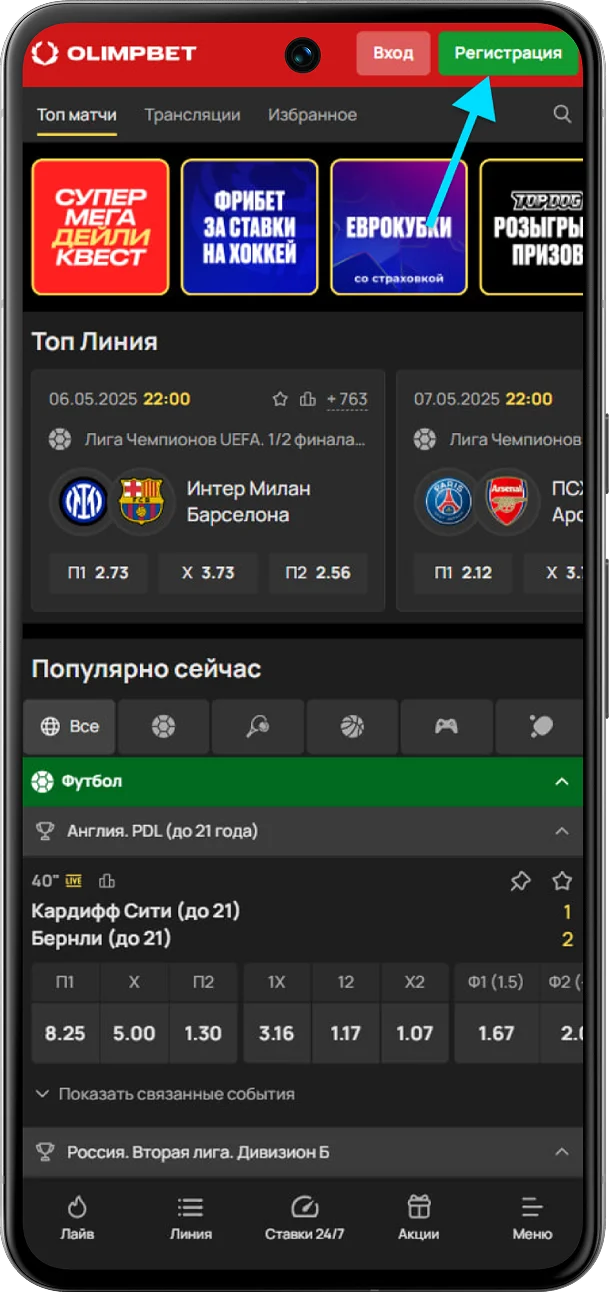The height and width of the screenshot is (1292, 611).
Task: Tap the Вход login button
Action: [x=393, y=53]
